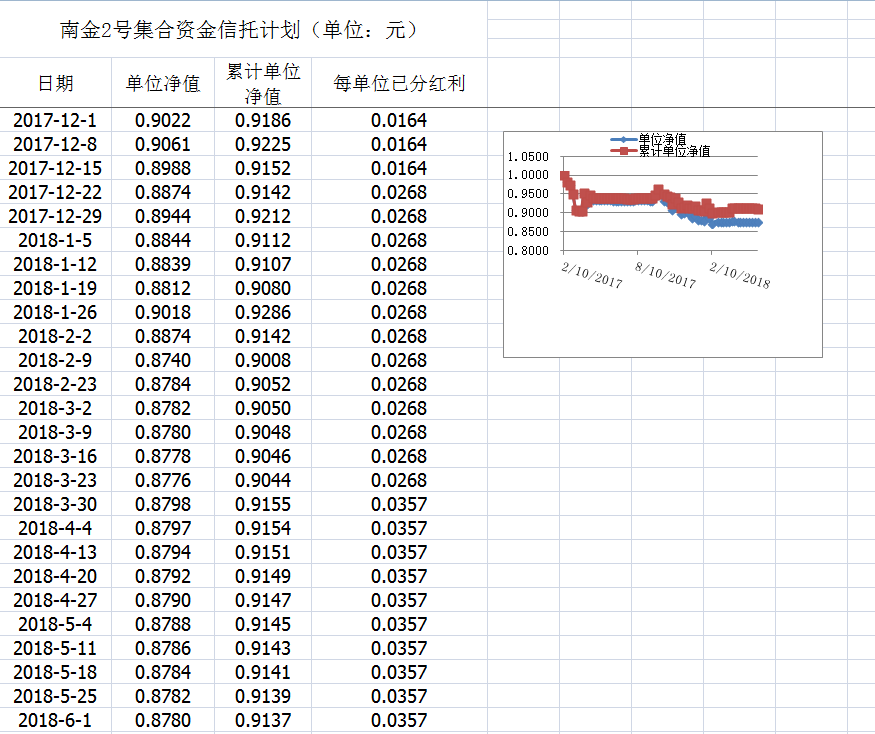Image resolution: width=875 pixels, height=734 pixels.
Task: Select the date cell 2018-3-30
Action: point(55,504)
